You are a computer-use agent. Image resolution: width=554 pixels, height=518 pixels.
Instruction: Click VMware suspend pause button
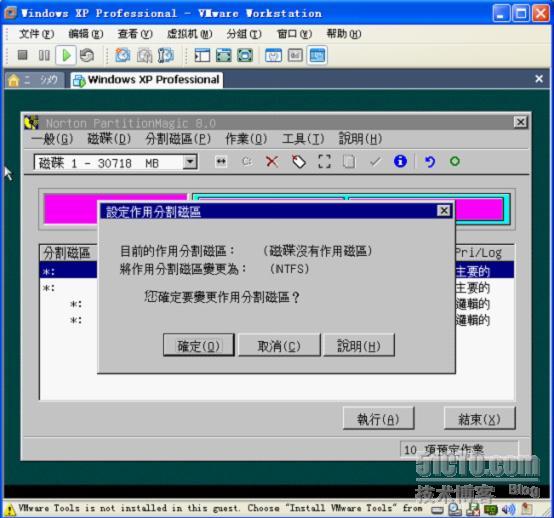tap(44, 55)
